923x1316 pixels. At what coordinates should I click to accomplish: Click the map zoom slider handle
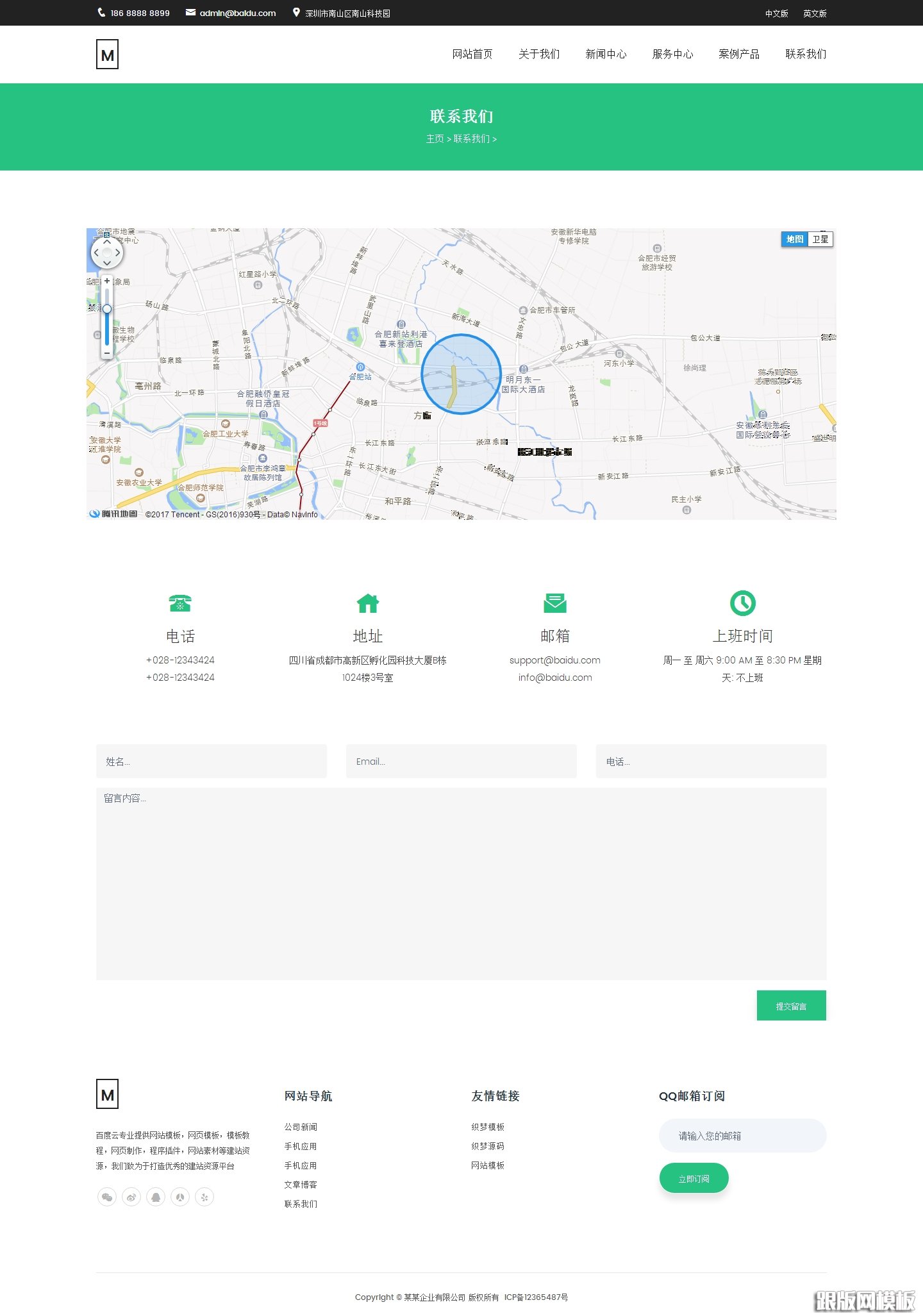tap(107, 309)
